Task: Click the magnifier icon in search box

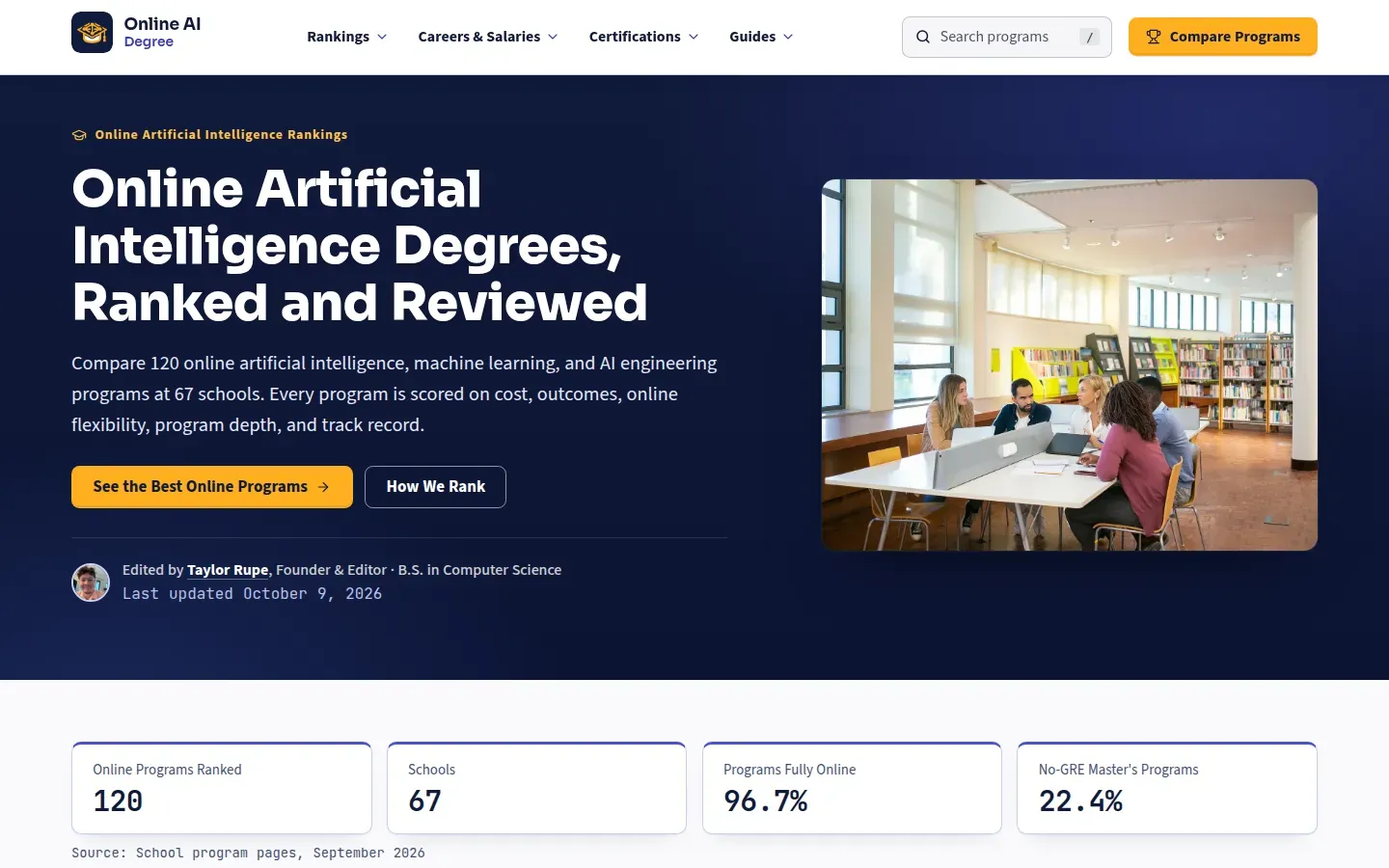Action: click(923, 37)
